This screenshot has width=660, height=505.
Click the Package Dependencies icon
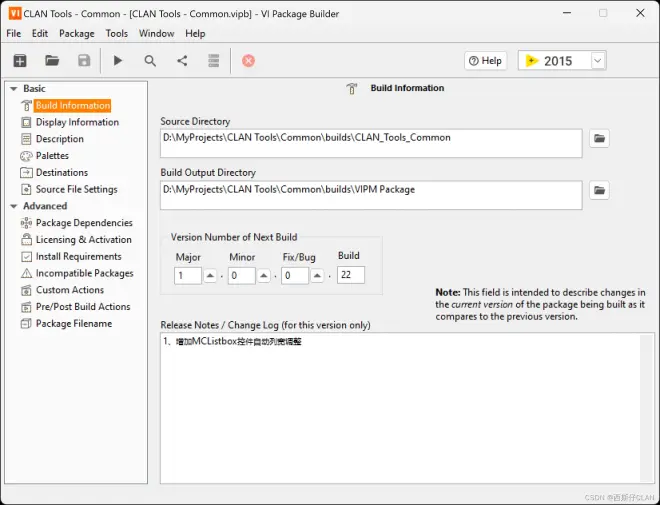click(26, 223)
